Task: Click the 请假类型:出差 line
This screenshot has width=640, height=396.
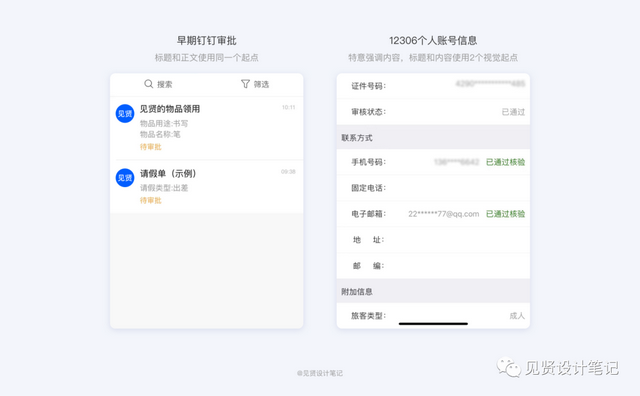Action: click(164, 188)
